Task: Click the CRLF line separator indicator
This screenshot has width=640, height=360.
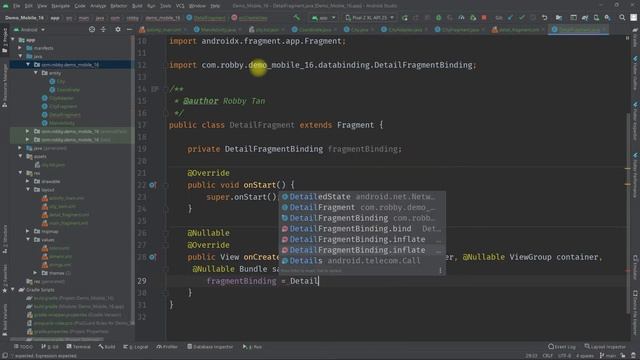Action: [547, 356]
